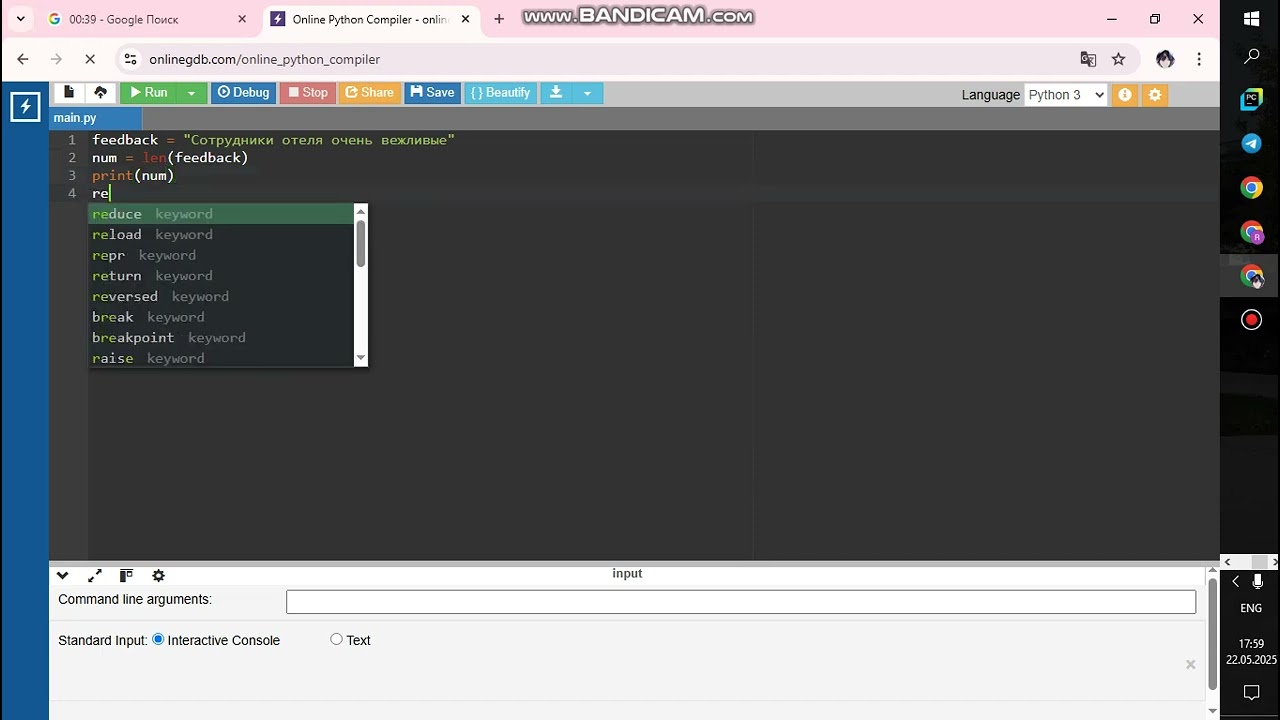Viewport: 1280px width, 720px height.
Task: Click line 1 feedback string code
Action: point(273,140)
